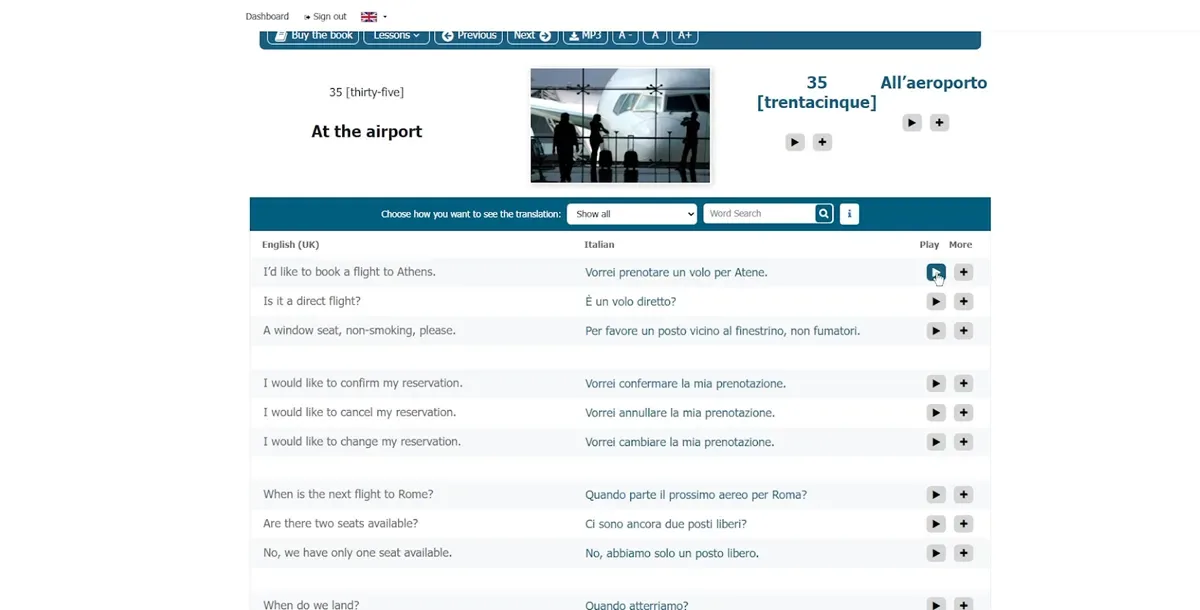Image resolution: width=1200 pixels, height=610 pixels.
Task: Go to the Next lesson
Action: point(531,36)
